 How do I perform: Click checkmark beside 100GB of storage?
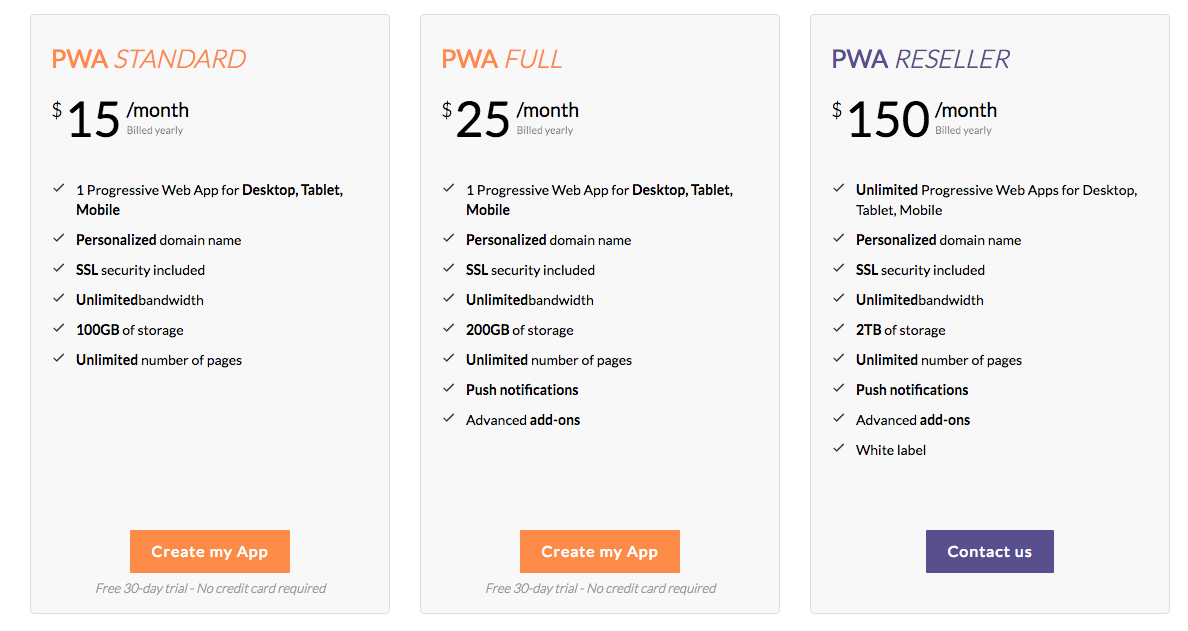59,329
